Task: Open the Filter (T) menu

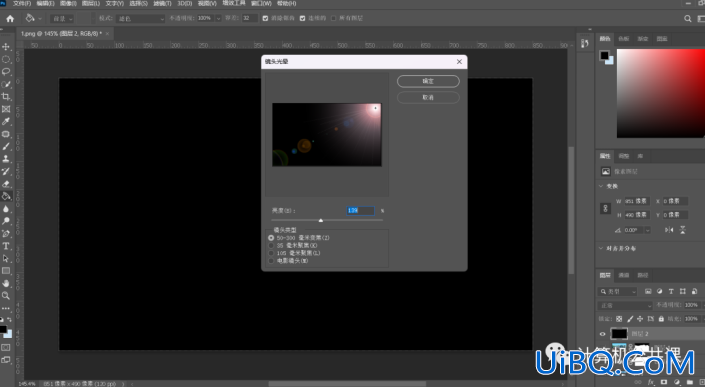Action: tap(162, 3)
